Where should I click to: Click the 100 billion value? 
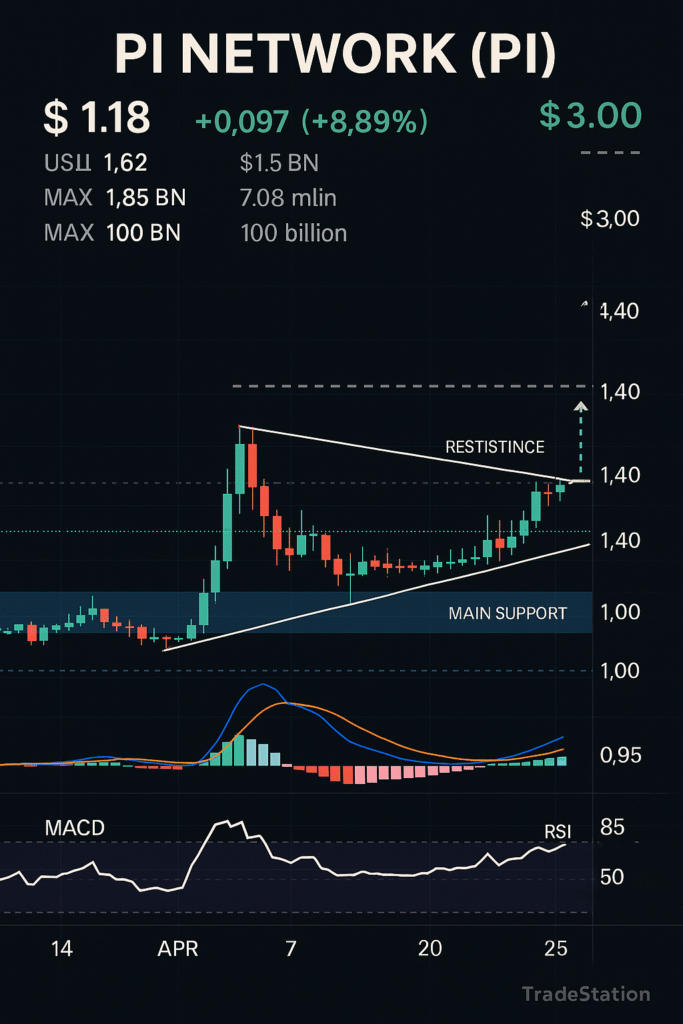point(294,233)
